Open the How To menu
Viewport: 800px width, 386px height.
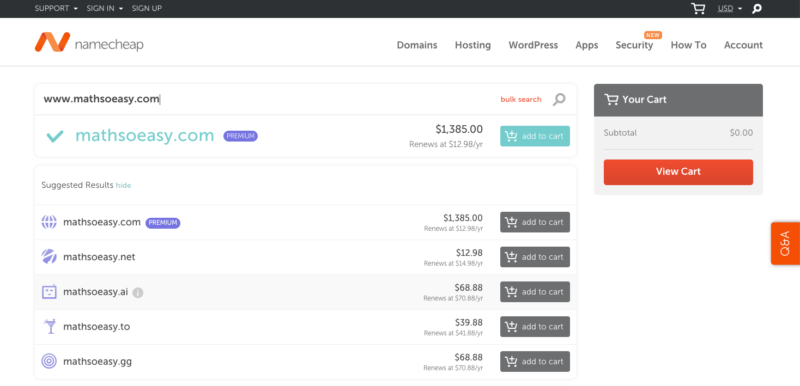pos(688,45)
